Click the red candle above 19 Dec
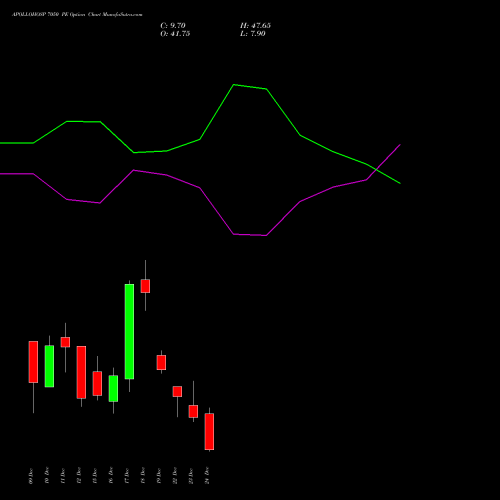 (x=161, y=362)
